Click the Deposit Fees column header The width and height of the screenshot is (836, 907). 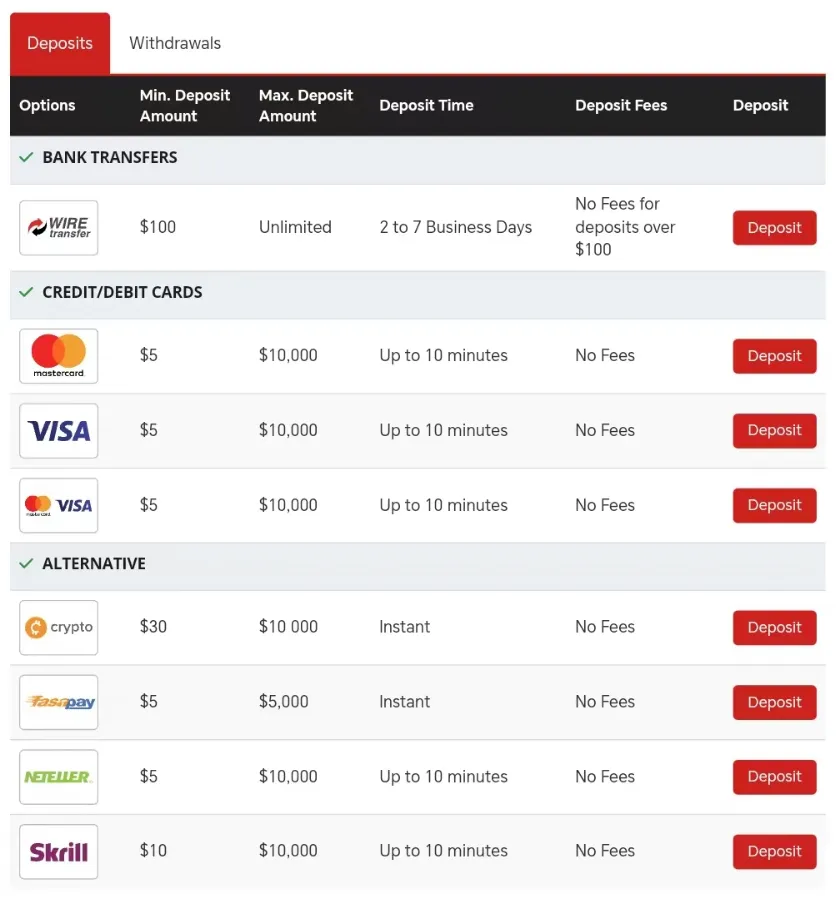(621, 105)
